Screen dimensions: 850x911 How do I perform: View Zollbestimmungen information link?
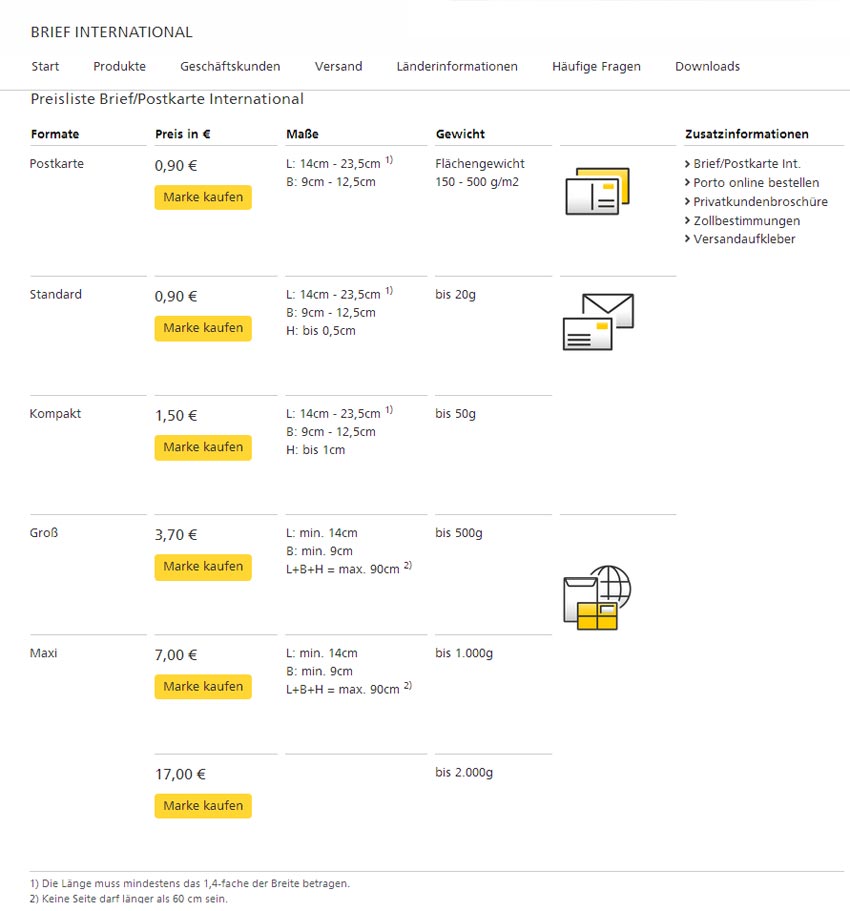pos(747,221)
